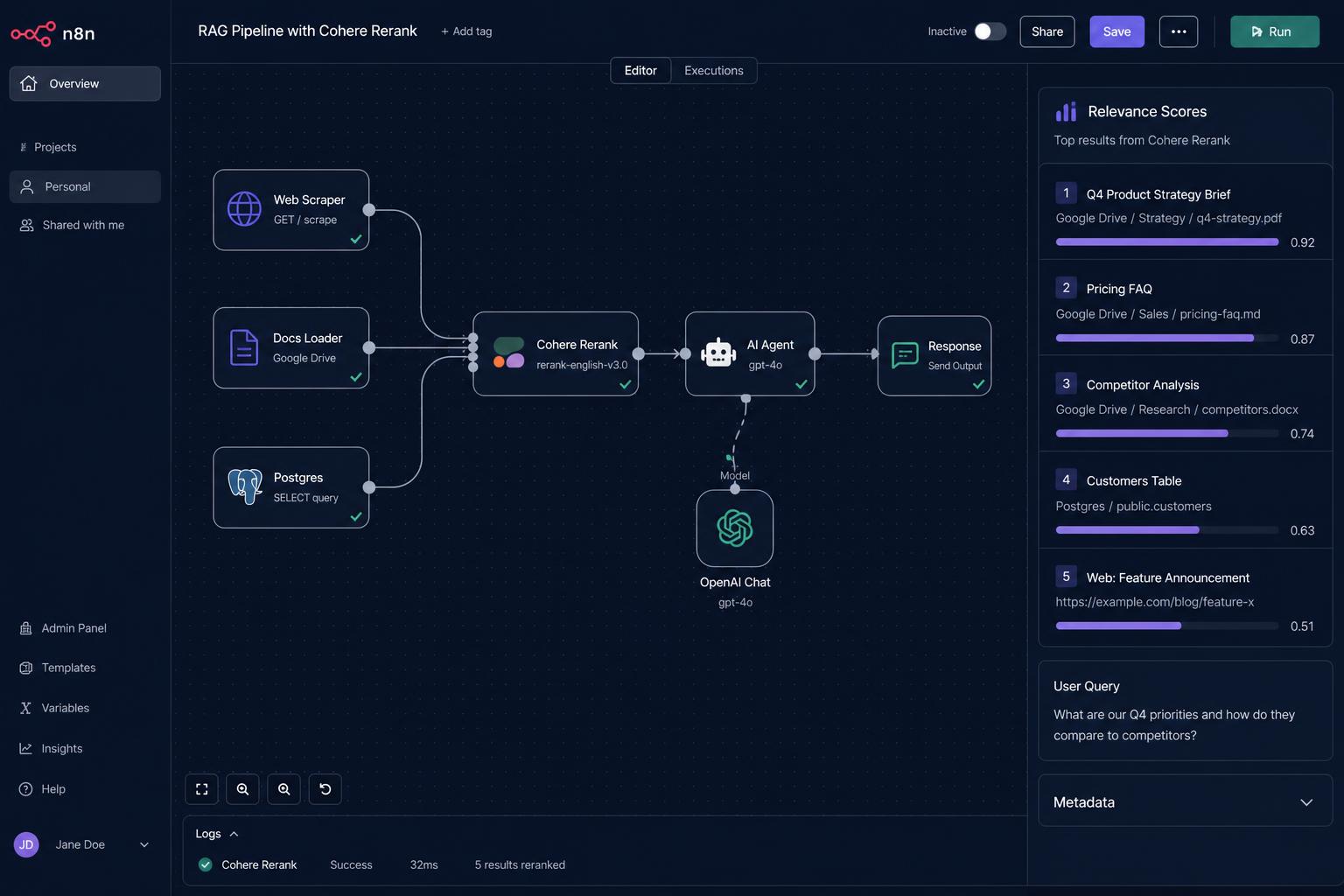Open Variables in the sidebar
The width and height of the screenshot is (1344, 896).
coord(66,708)
